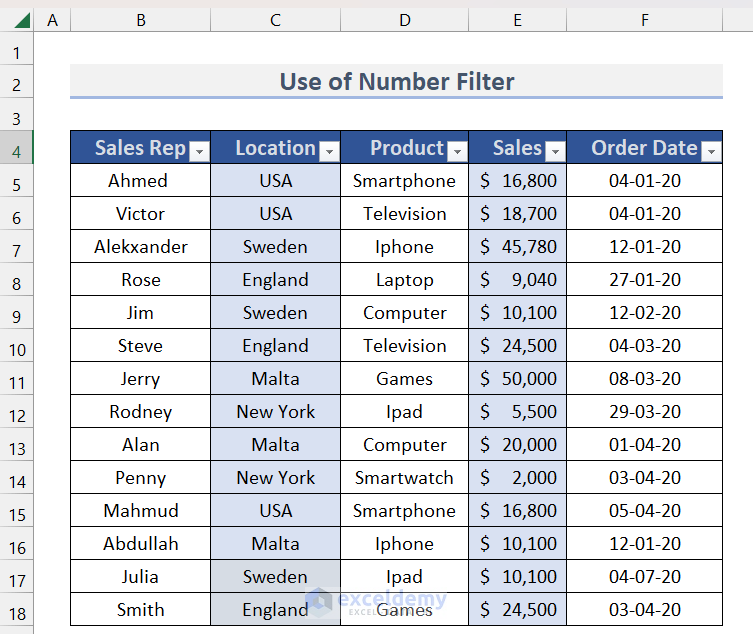Select row 4 header
This screenshot has height=634, width=753.
click(16, 148)
